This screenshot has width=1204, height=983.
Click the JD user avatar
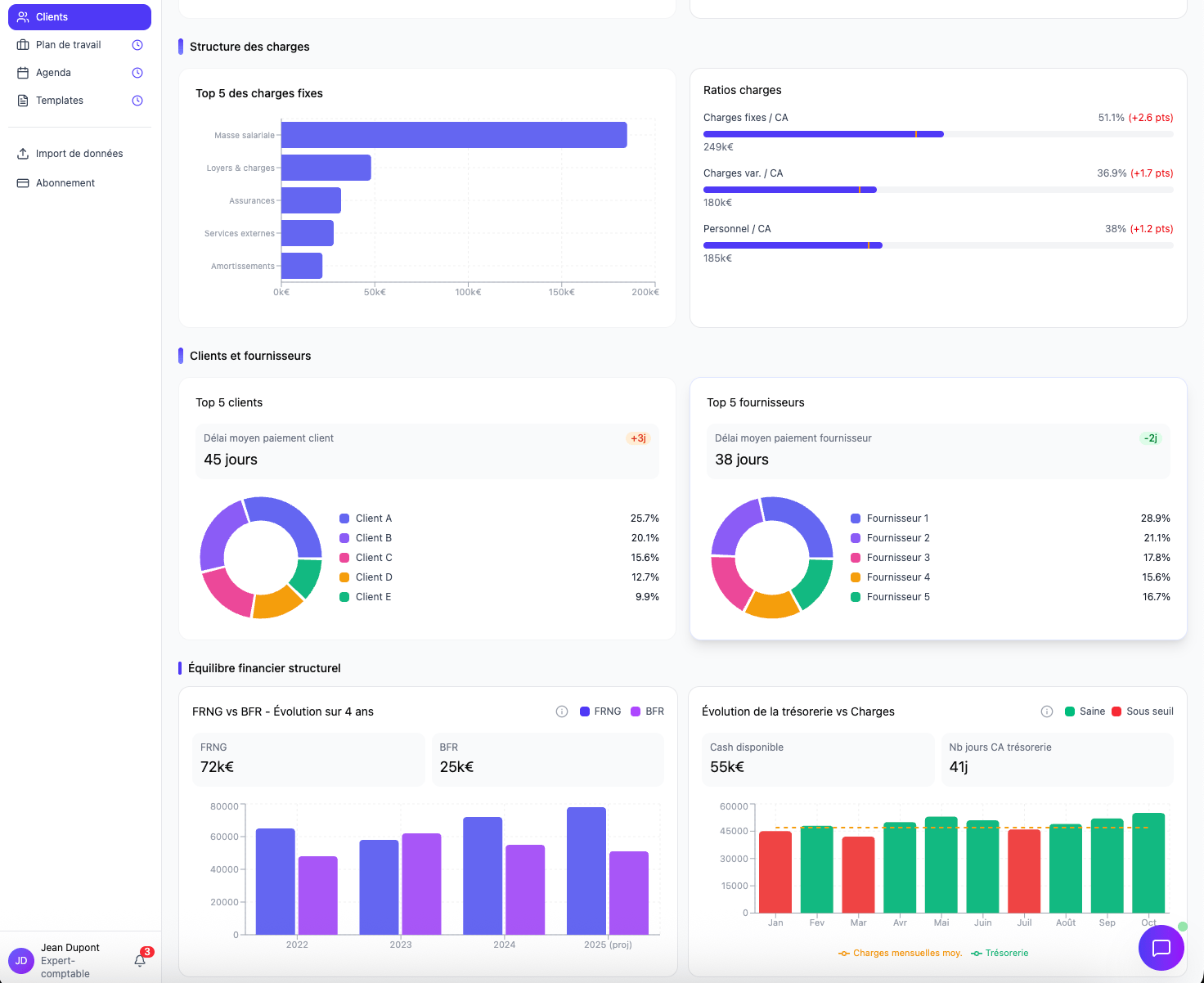21,961
